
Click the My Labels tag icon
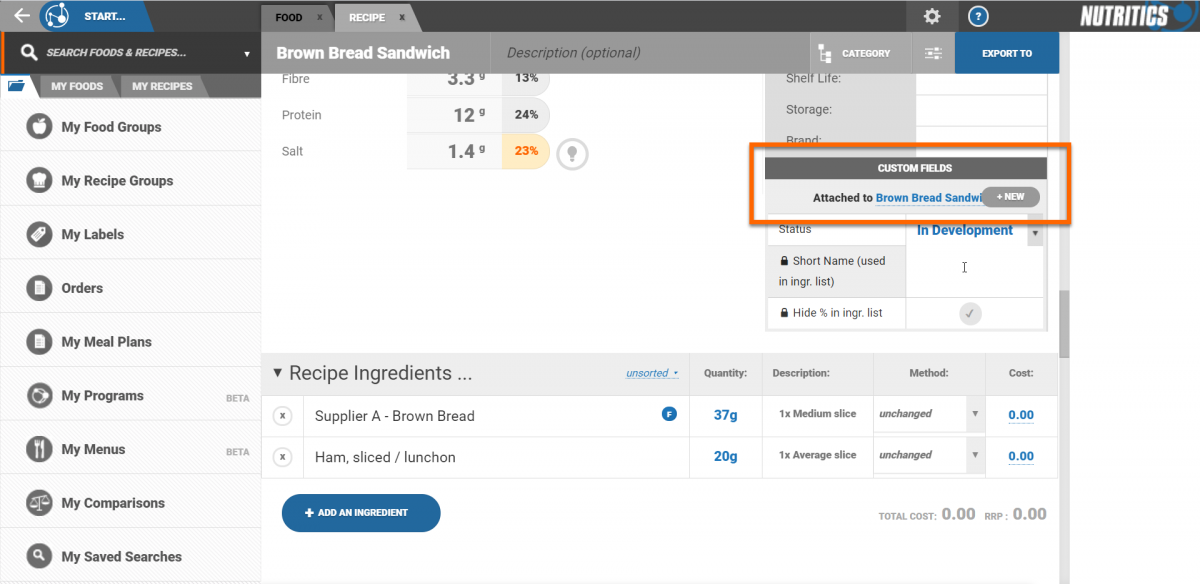[39, 234]
